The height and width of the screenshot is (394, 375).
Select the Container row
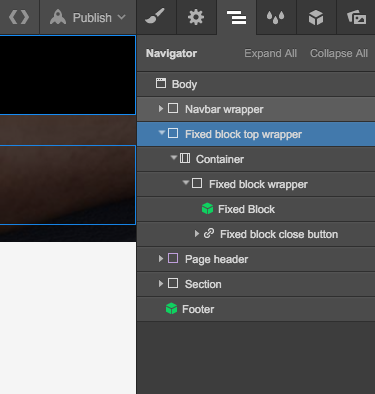[x=256, y=159]
